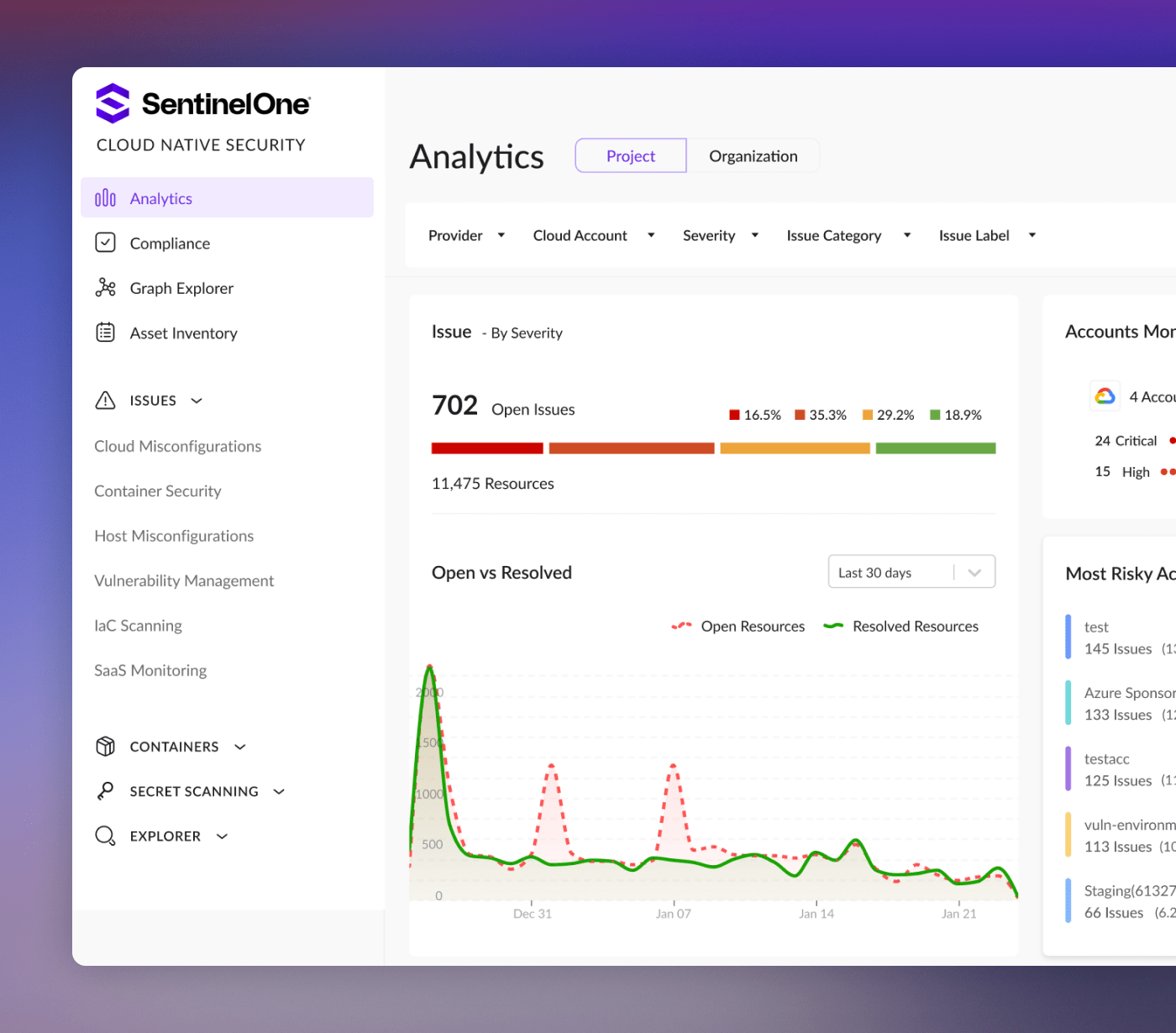Screen dimensions: 1176x1033
Task: Open Vulnerability Management in the sidebar
Action: tap(184, 580)
